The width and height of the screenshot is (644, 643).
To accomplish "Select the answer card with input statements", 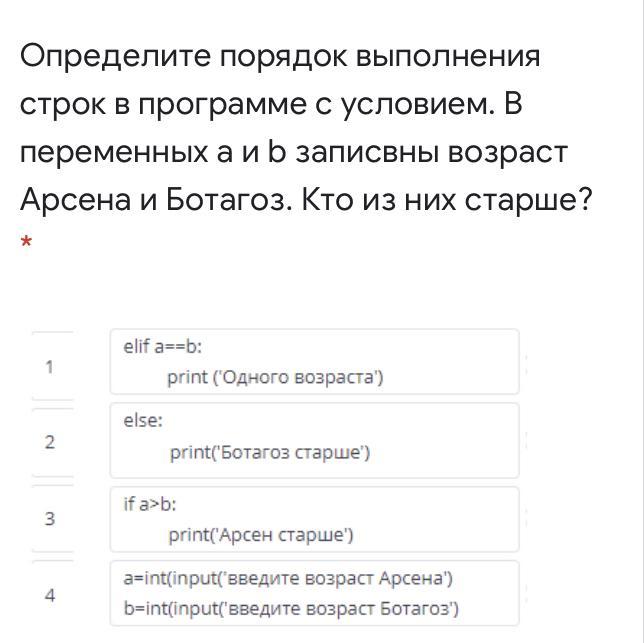I will click(x=315, y=593).
